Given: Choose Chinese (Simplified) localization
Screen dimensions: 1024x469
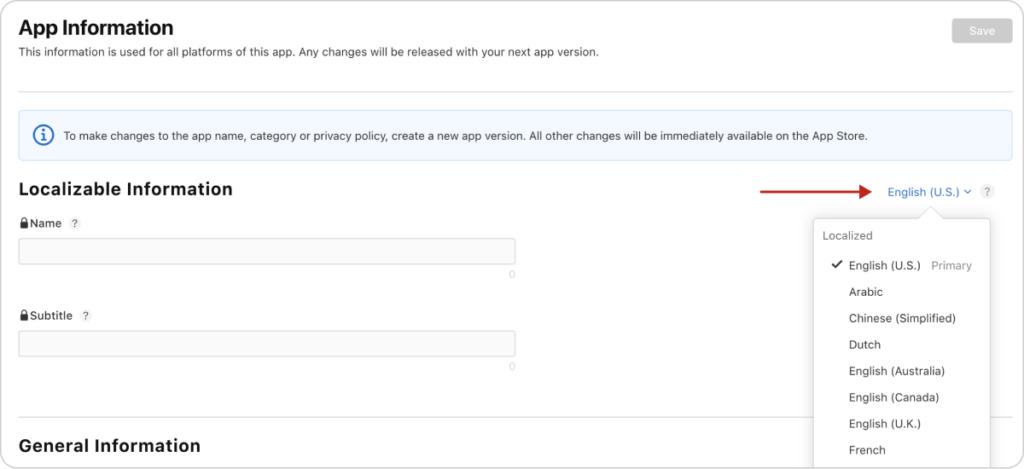Looking at the screenshot, I should point(902,318).
